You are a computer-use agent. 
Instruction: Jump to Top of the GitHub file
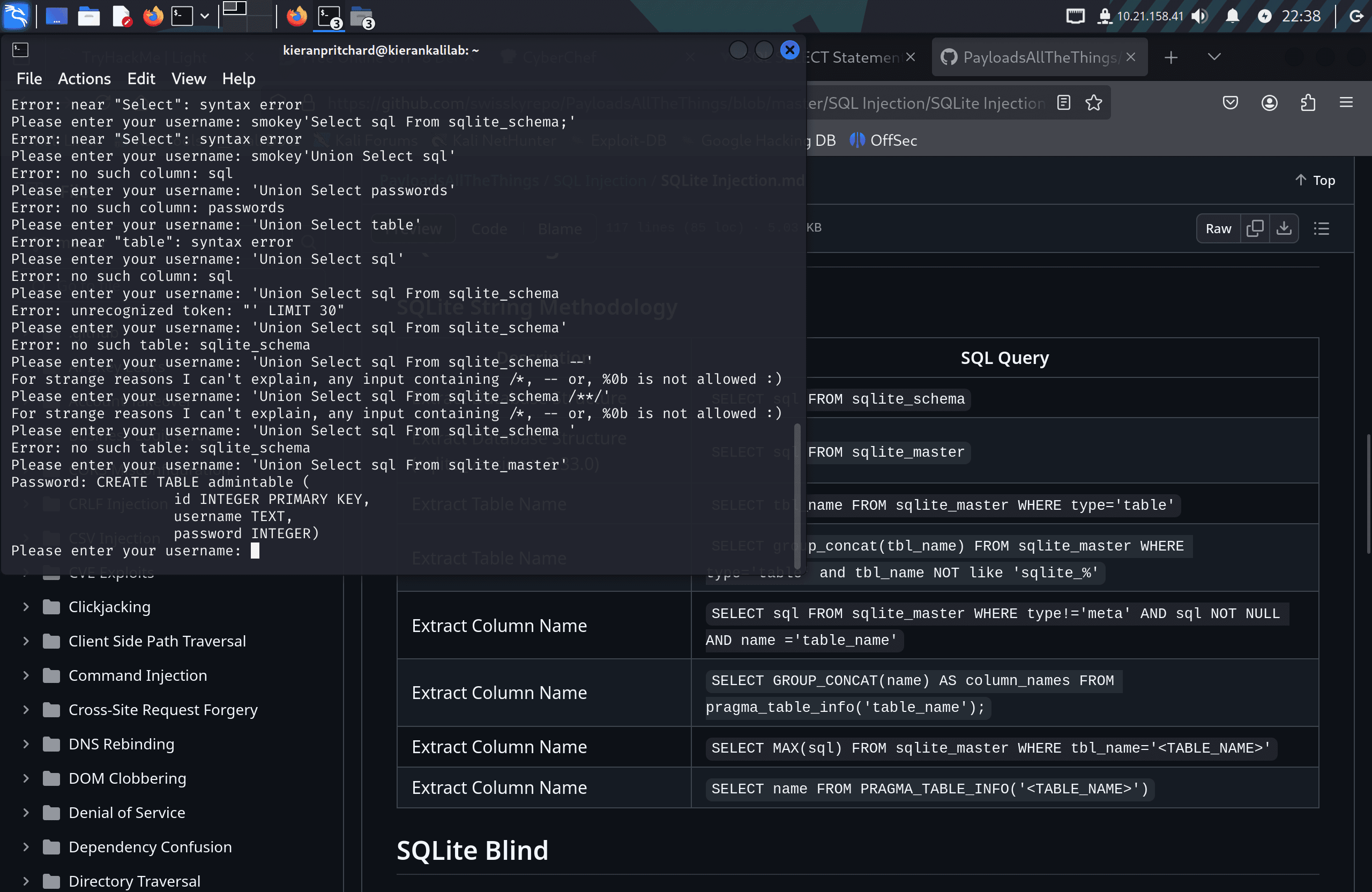tap(1315, 181)
